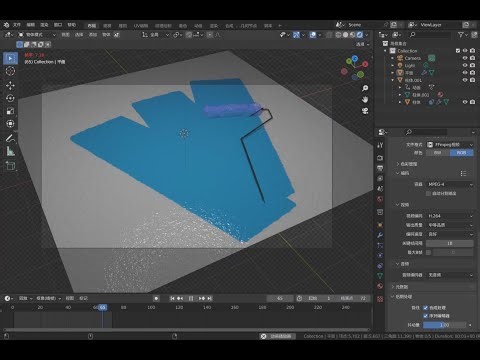
Task: Open the Tool properties tab
Action: point(380,145)
